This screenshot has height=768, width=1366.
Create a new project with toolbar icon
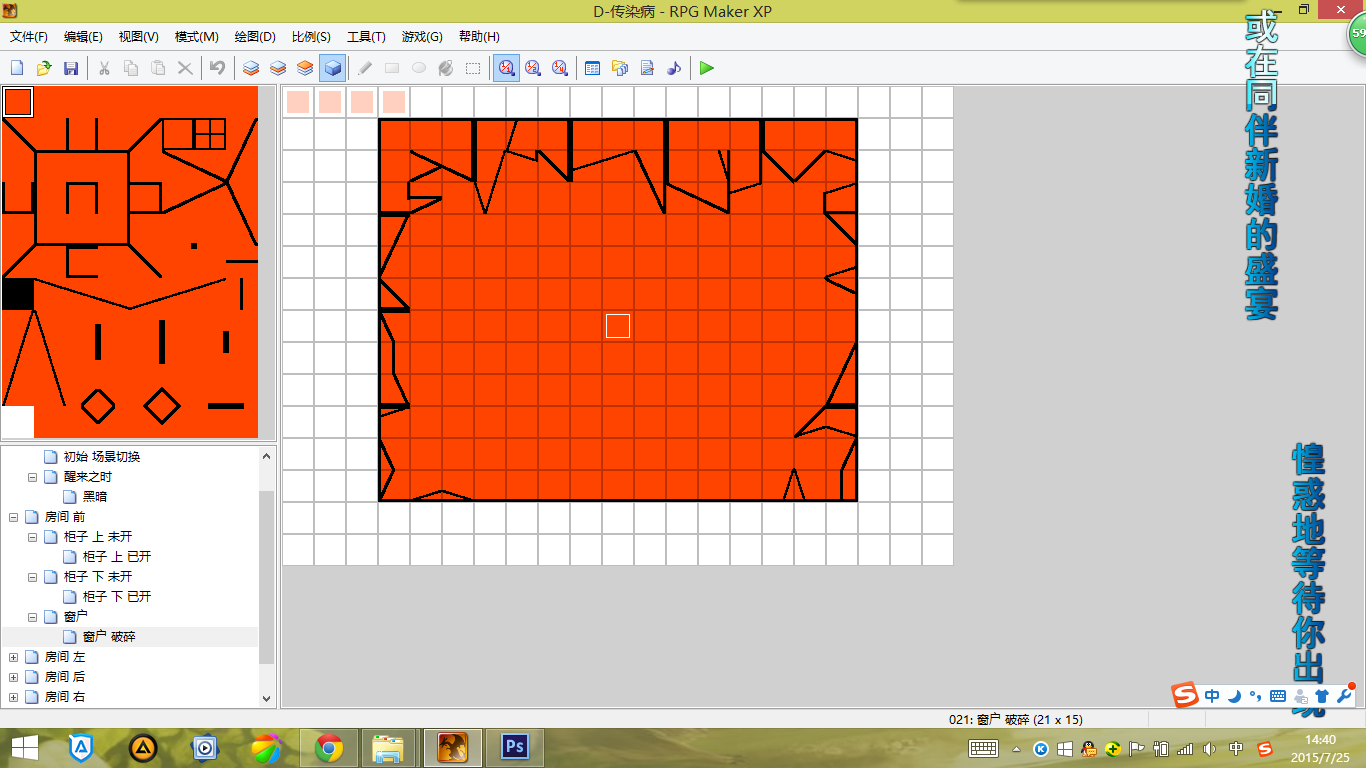coord(17,68)
